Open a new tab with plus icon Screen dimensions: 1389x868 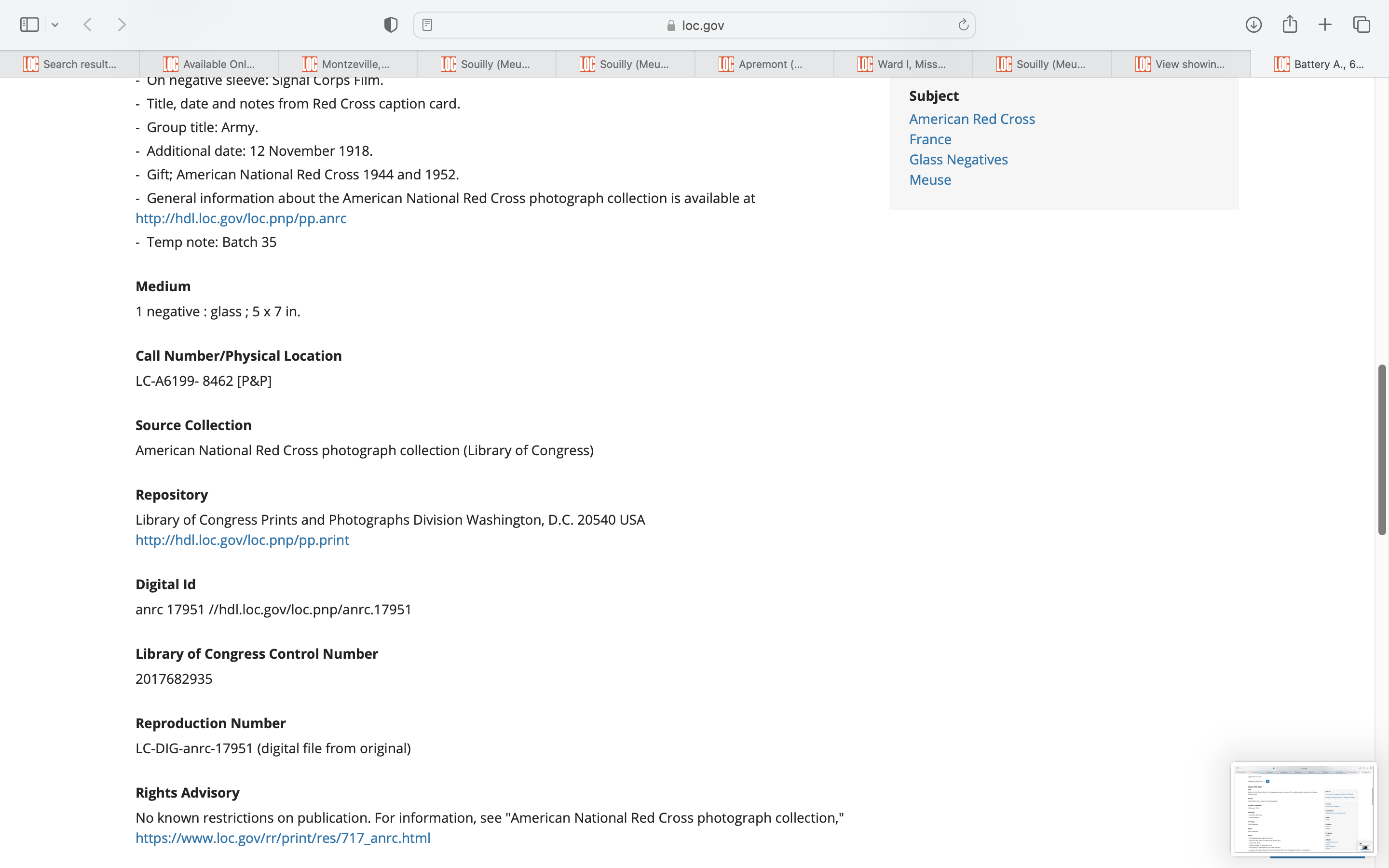[x=1325, y=25]
